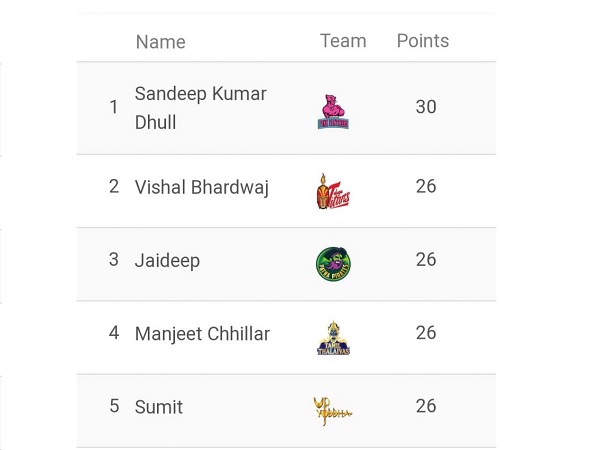Screen dimensions: 600x450
Task: Select the player name Jaideep
Action: (167, 261)
